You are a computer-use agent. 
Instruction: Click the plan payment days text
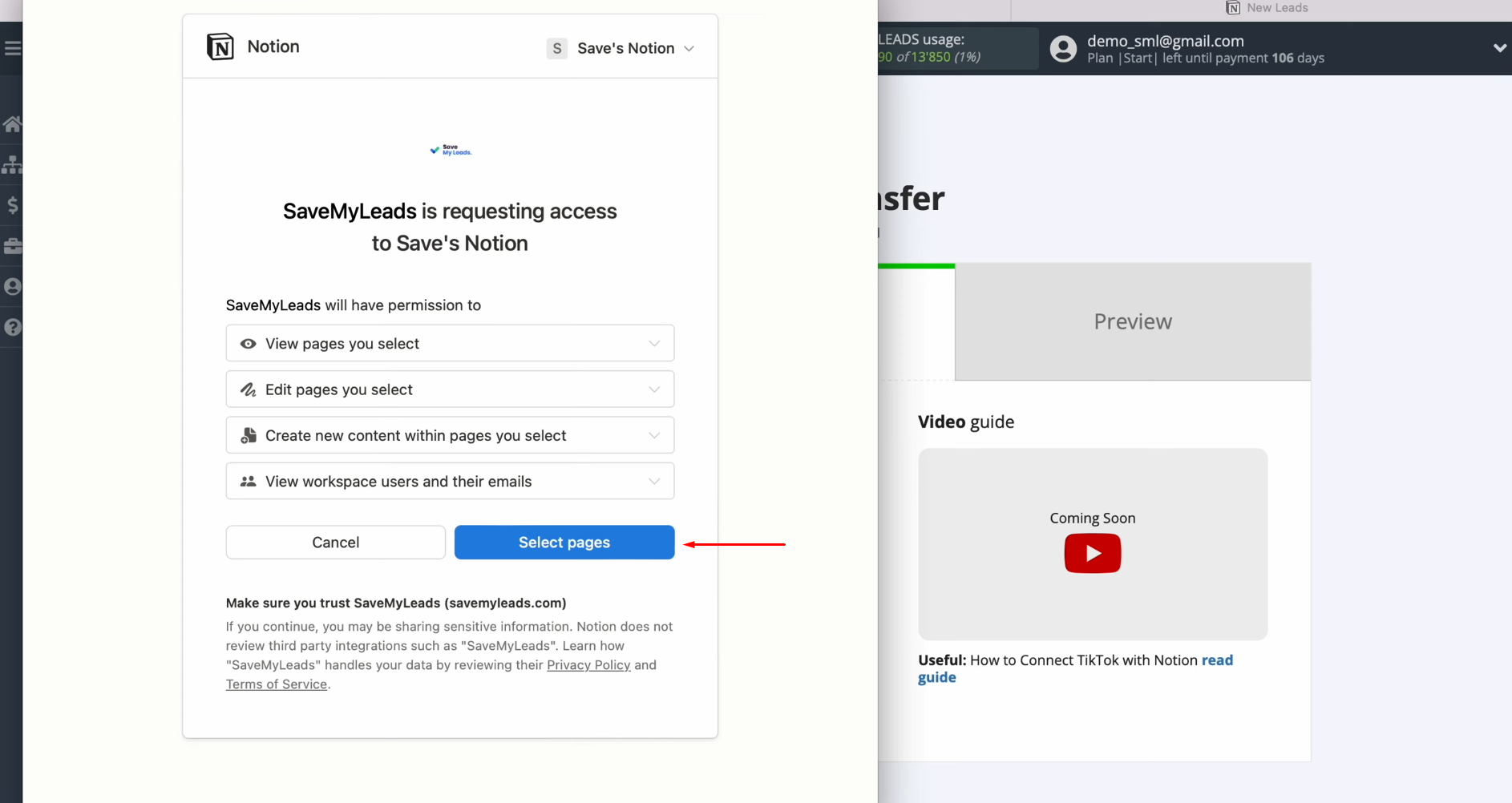(x=1206, y=59)
